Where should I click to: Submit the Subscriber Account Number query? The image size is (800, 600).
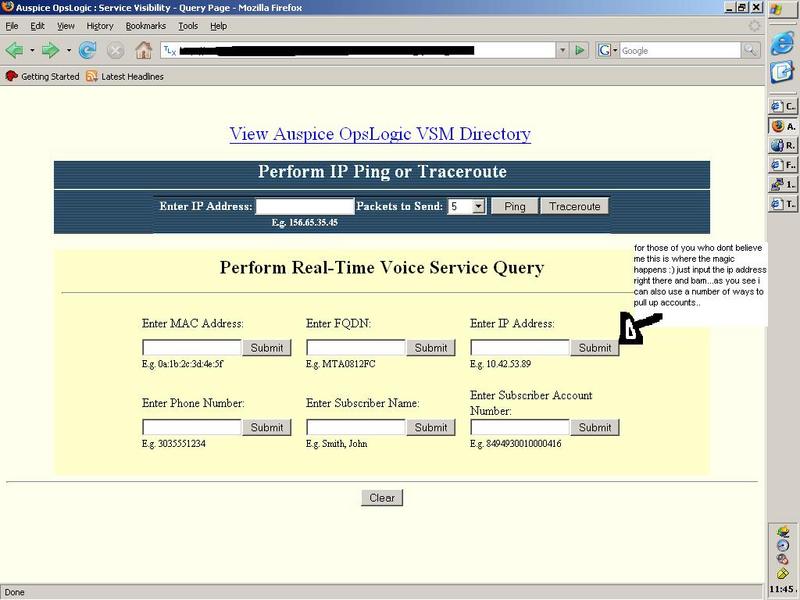click(x=595, y=427)
